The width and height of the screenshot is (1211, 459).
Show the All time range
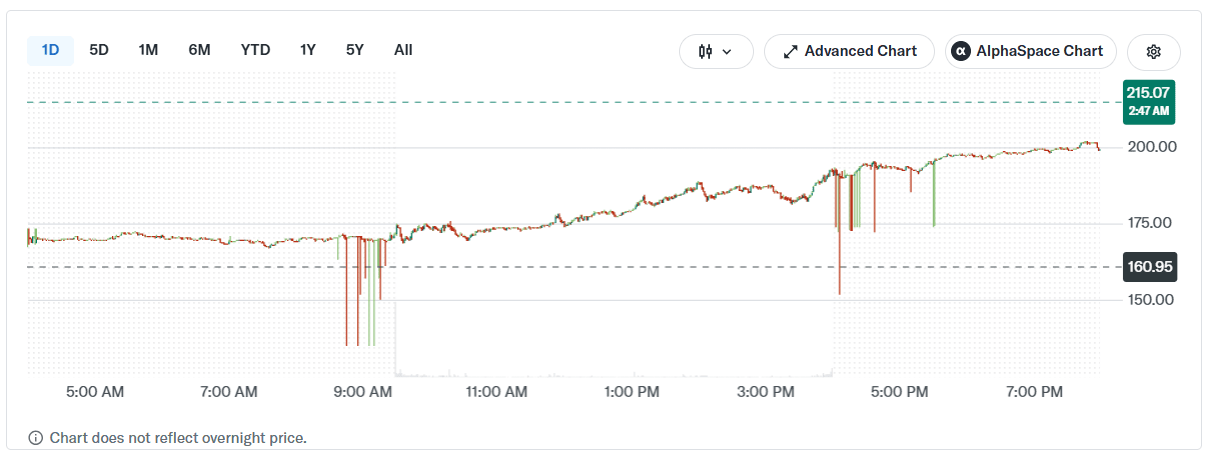(x=403, y=50)
